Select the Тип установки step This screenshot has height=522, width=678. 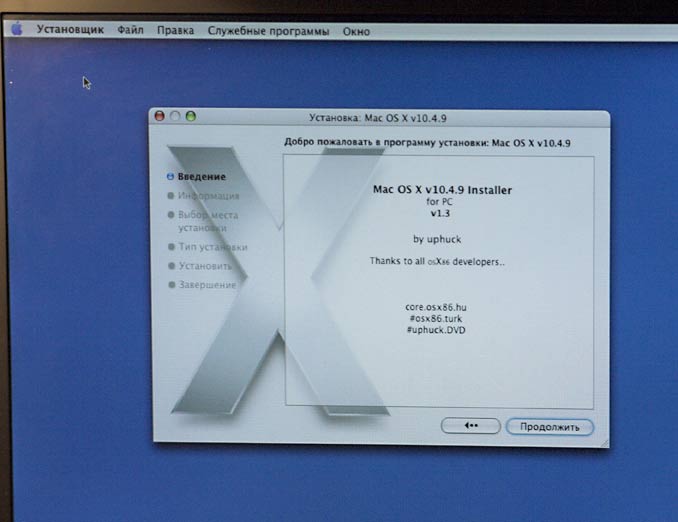213,247
